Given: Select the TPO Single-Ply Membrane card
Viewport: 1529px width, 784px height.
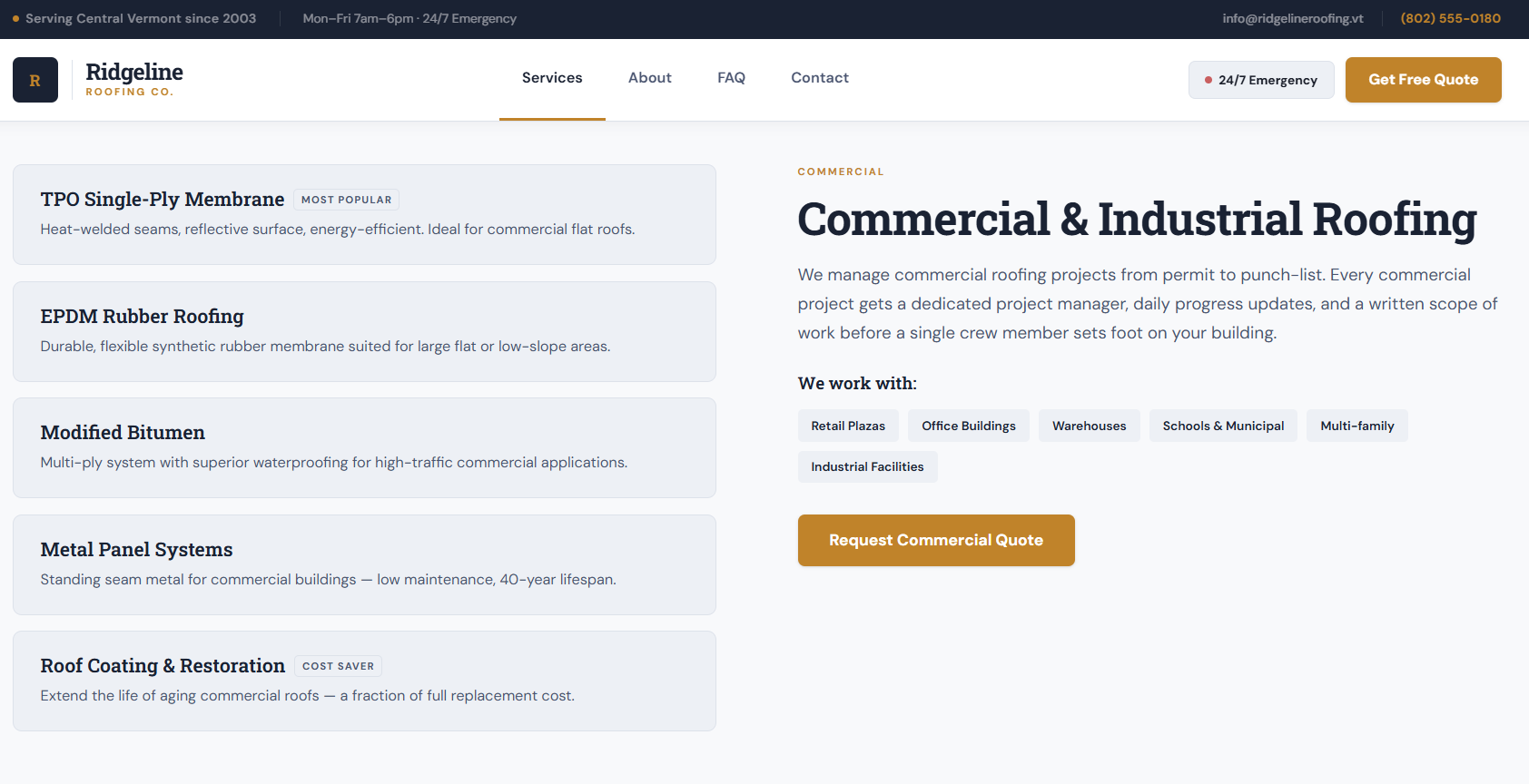Looking at the screenshot, I should (x=364, y=214).
